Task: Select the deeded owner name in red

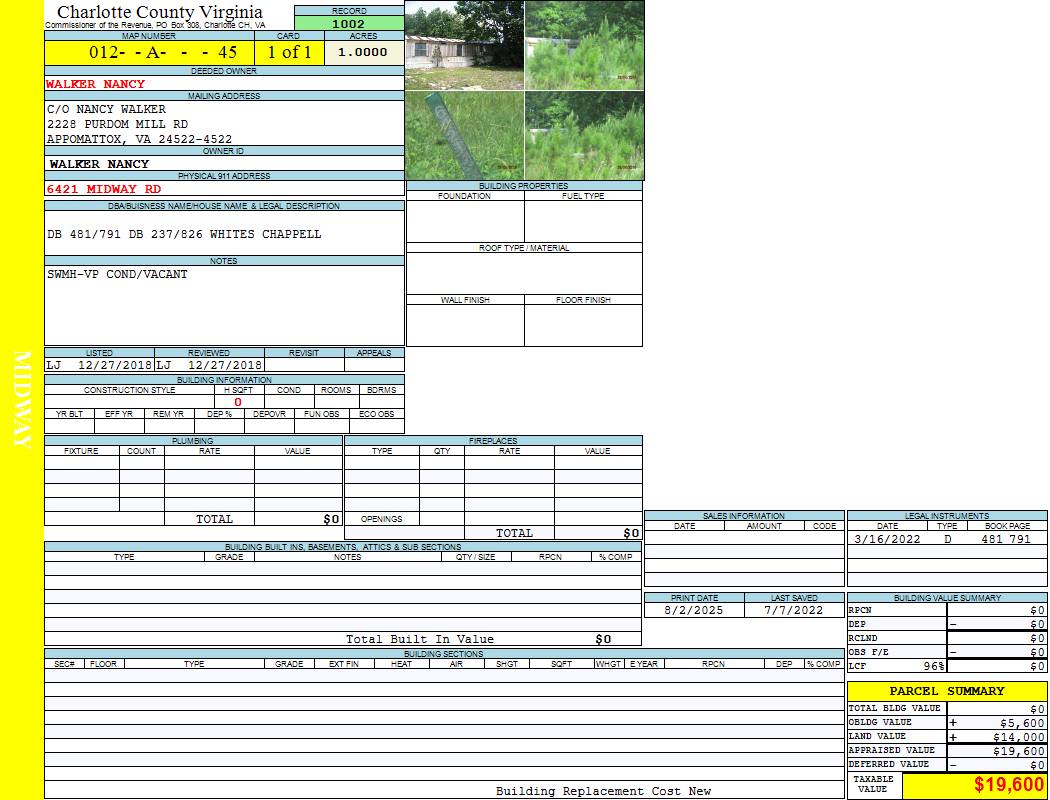Action: click(x=95, y=84)
